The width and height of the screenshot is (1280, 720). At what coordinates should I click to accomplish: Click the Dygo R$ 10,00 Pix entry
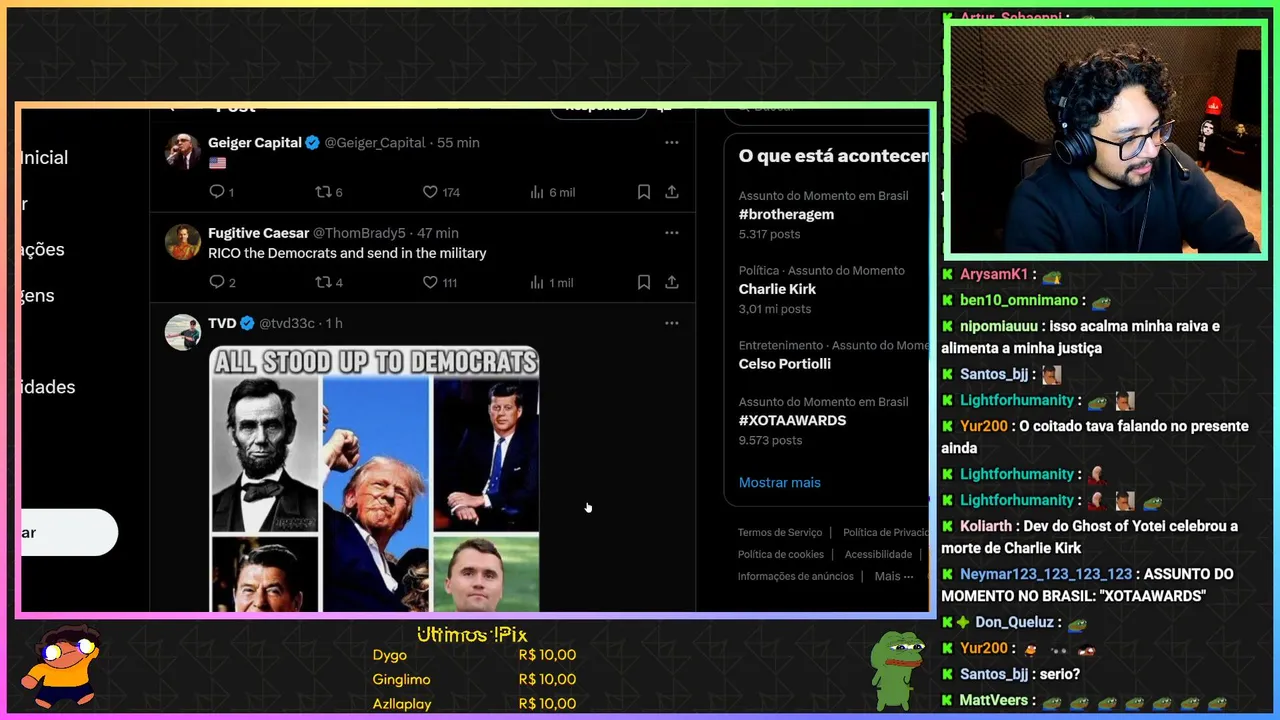(x=474, y=655)
